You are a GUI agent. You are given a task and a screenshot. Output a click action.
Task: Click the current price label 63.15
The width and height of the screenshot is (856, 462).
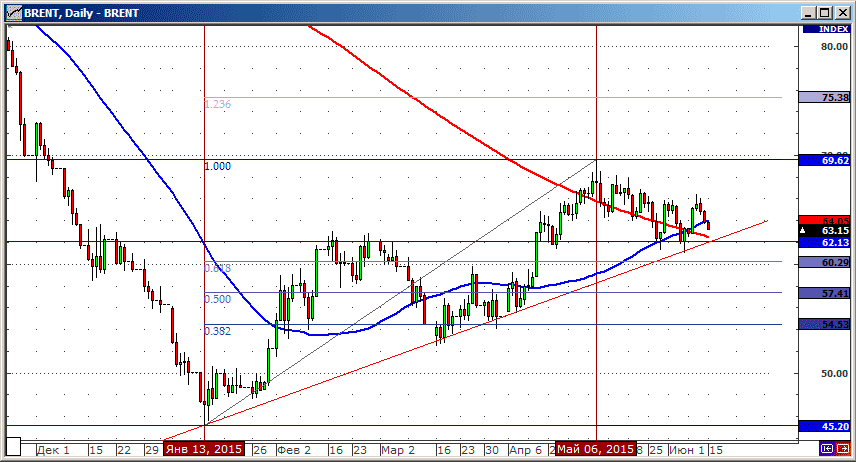click(824, 230)
